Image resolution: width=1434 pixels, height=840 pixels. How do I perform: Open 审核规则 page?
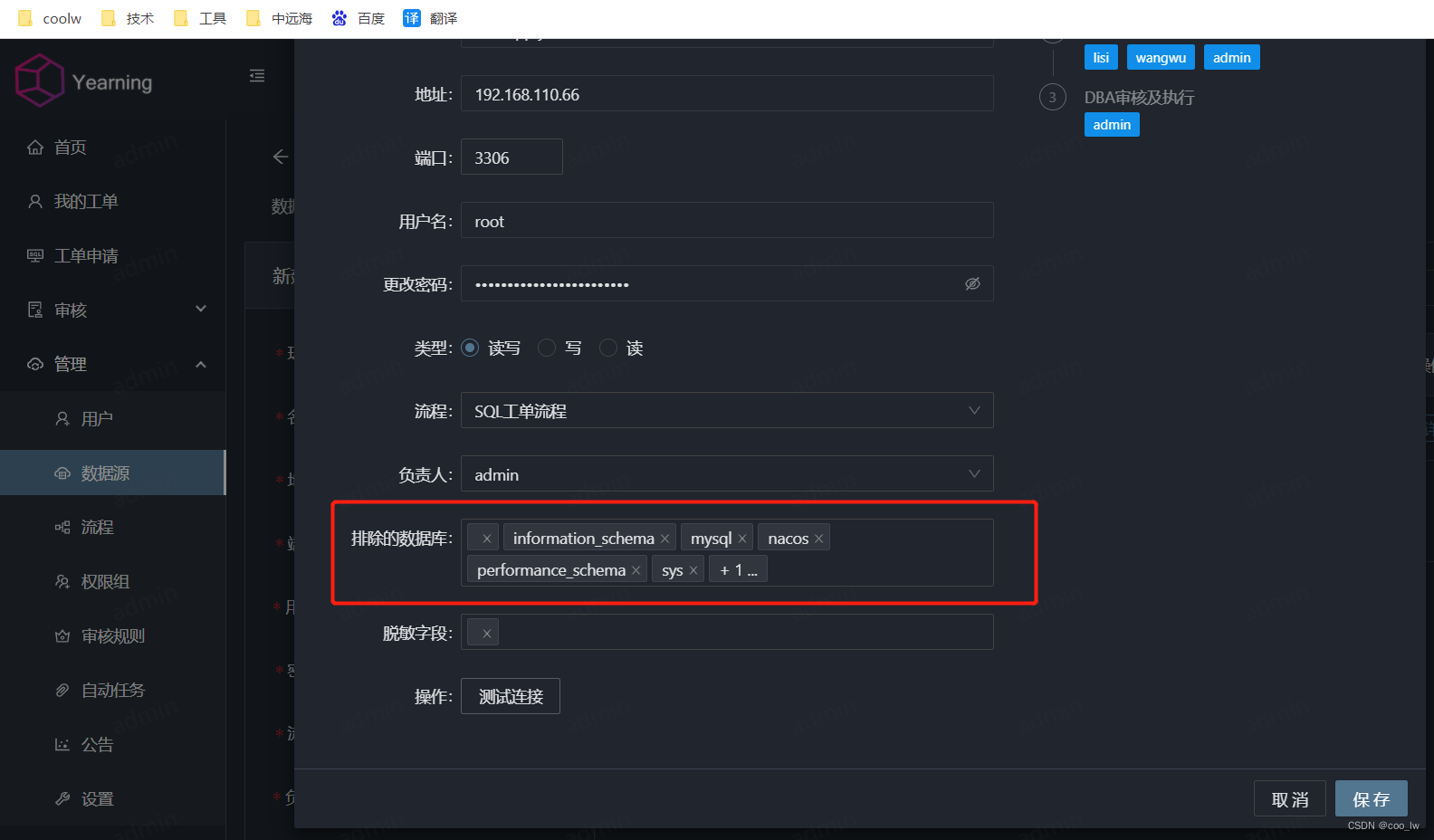point(113,635)
